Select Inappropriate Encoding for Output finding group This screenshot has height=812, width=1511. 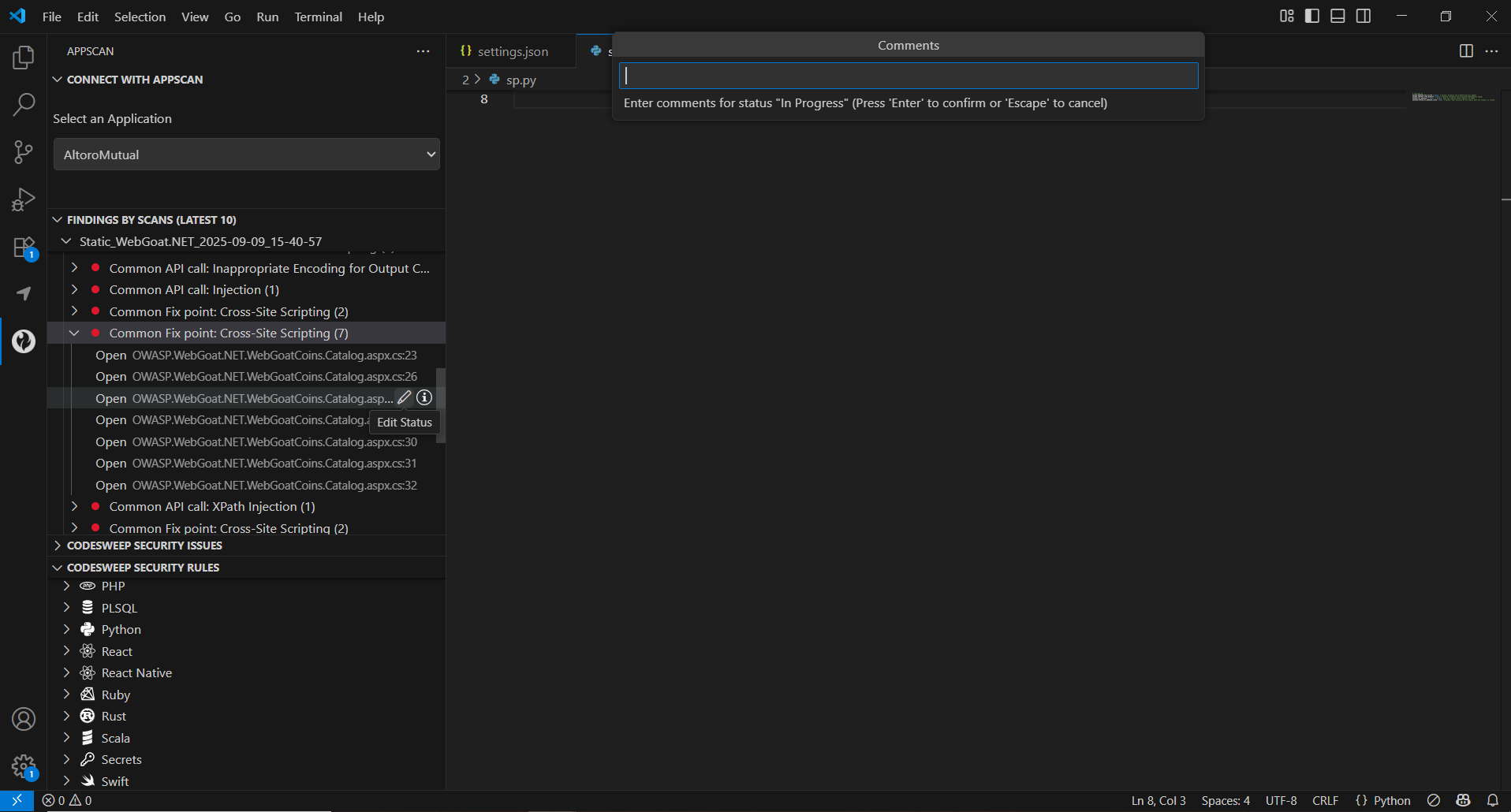pos(247,269)
